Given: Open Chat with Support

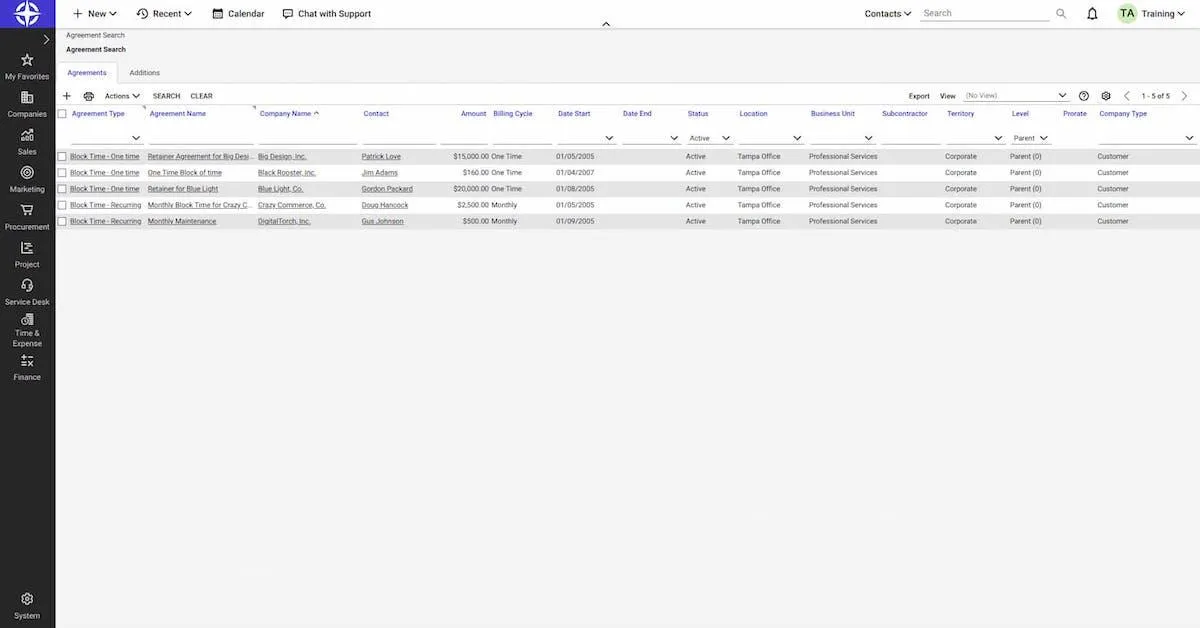Looking at the screenshot, I should (326, 14).
